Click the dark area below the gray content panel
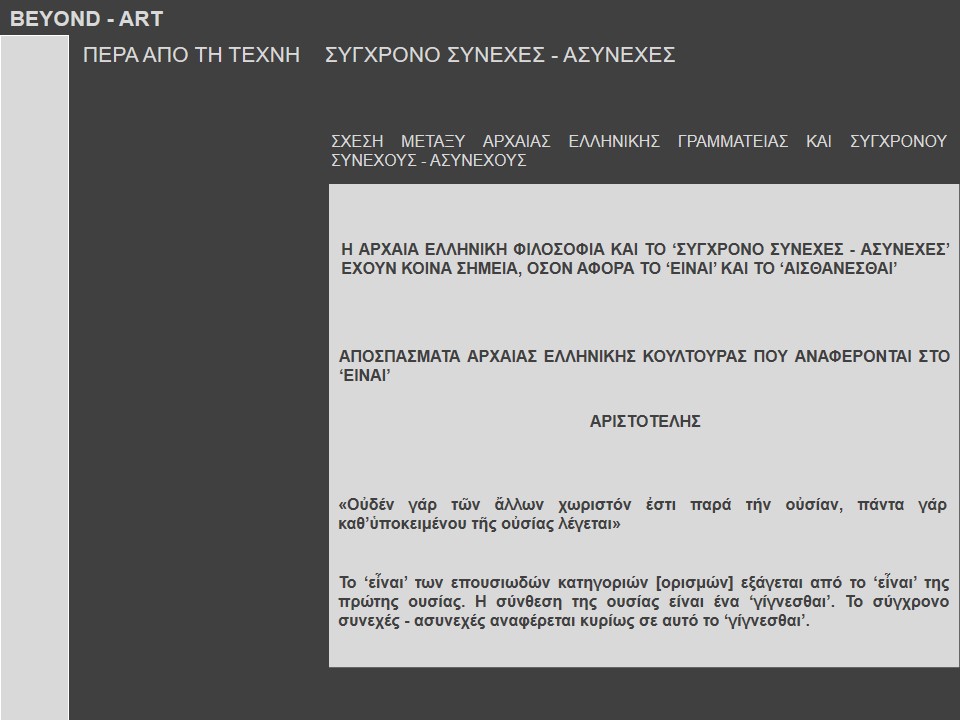Image resolution: width=960 pixels, height=720 pixels. tap(640, 694)
